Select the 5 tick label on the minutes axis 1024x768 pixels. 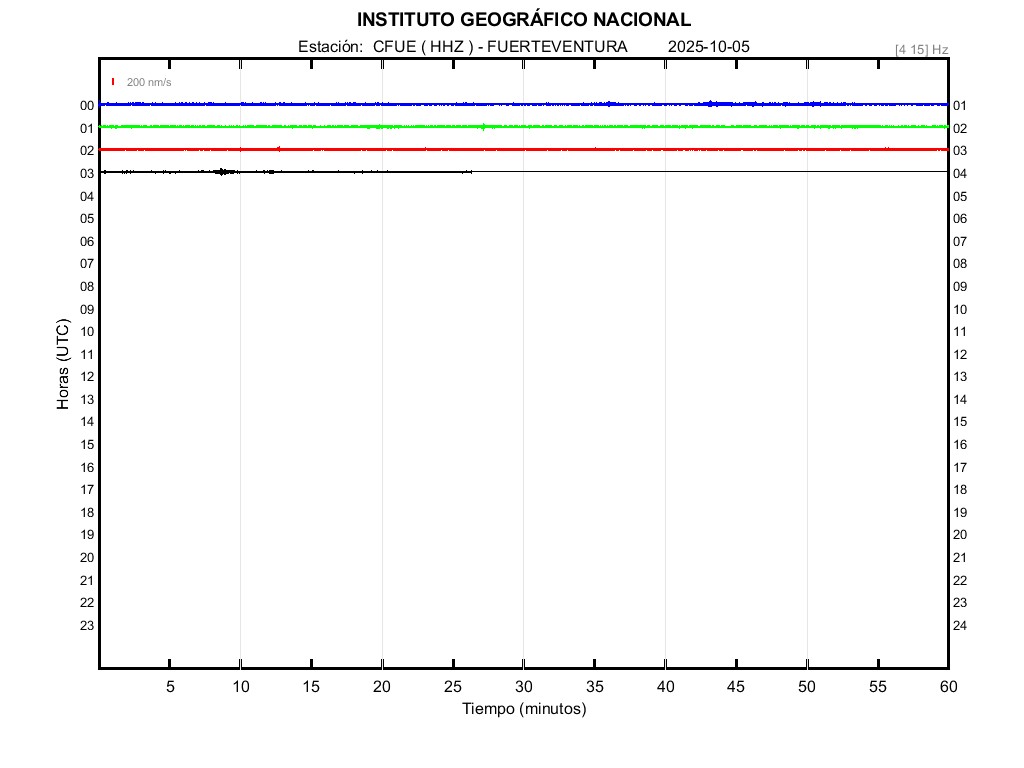click(170, 687)
